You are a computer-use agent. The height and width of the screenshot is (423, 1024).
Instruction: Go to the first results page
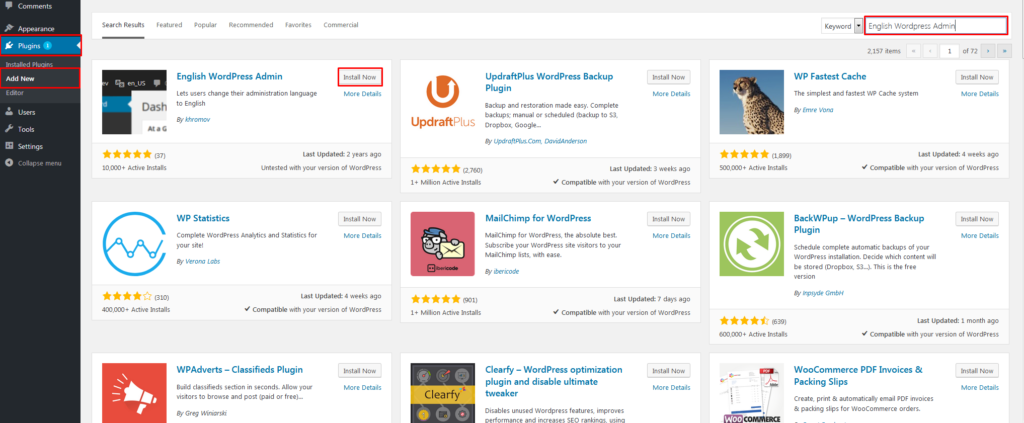[914, 50]
